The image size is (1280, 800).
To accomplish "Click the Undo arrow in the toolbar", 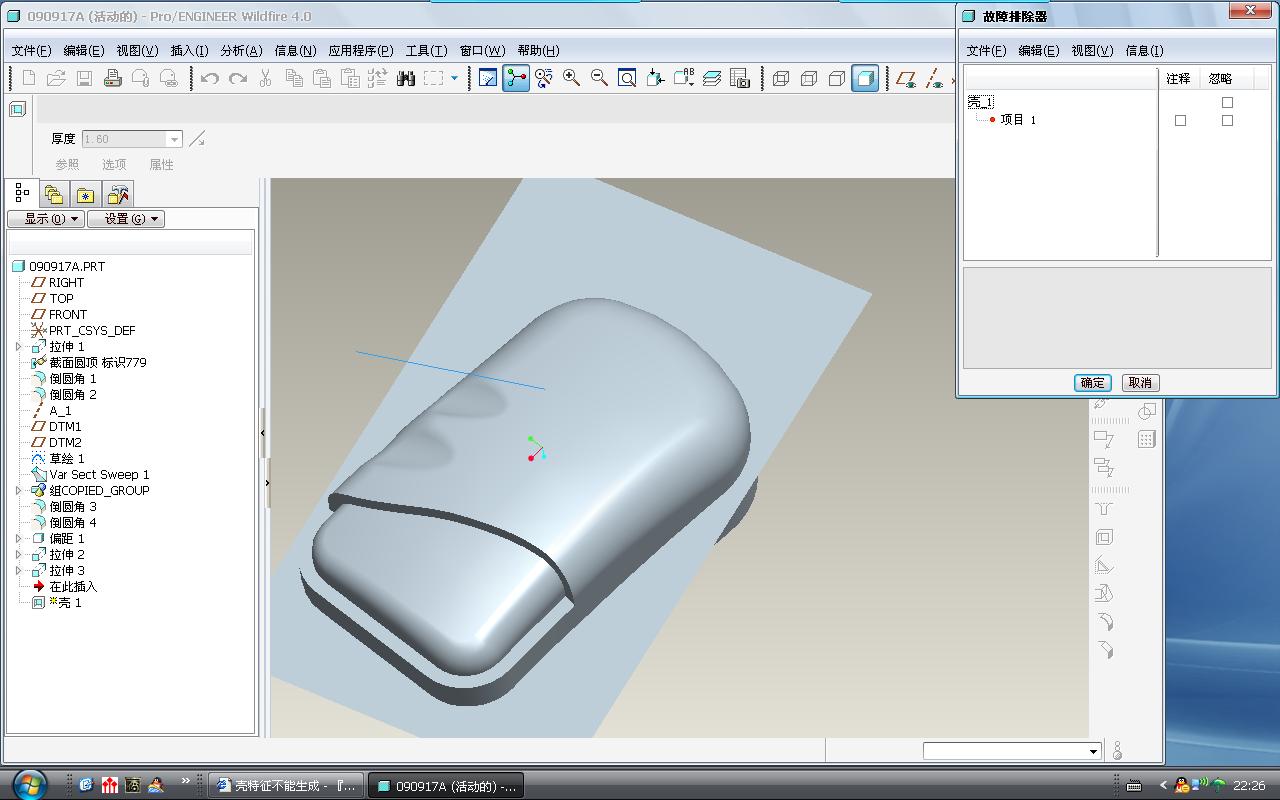I will (210, 78).
